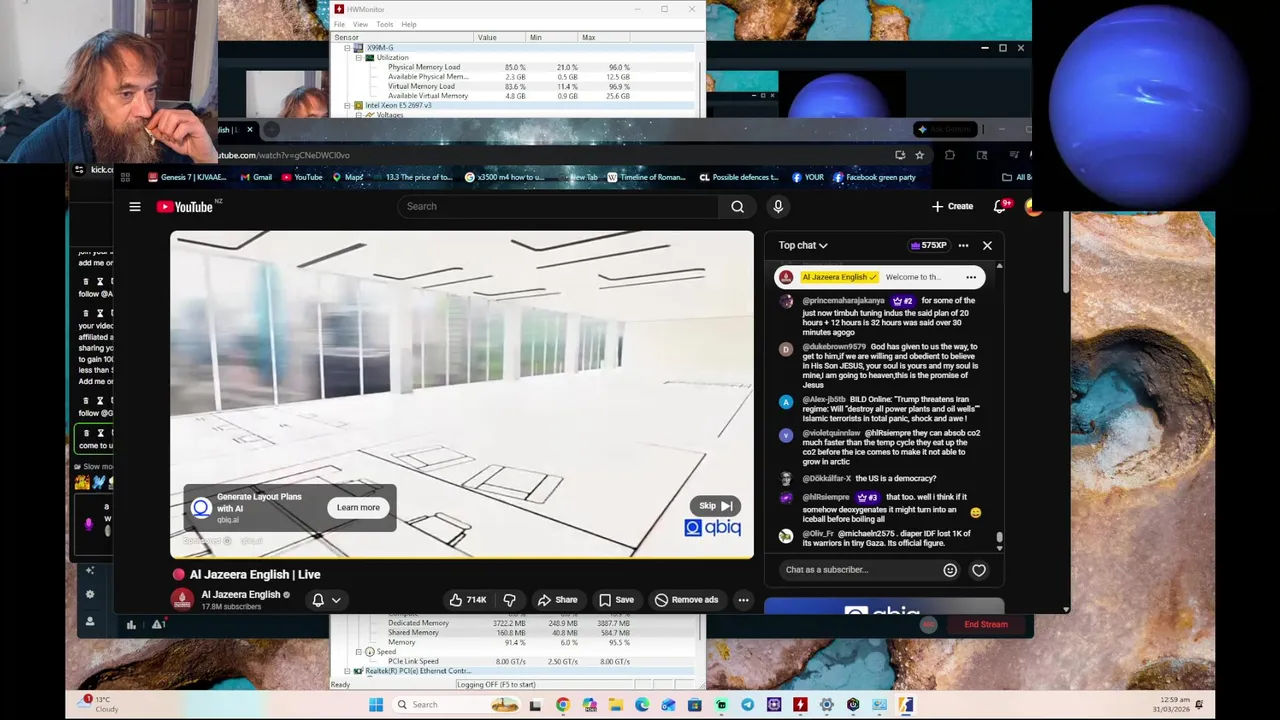Open Timeline of Roman bookmark

click(646, 177)
